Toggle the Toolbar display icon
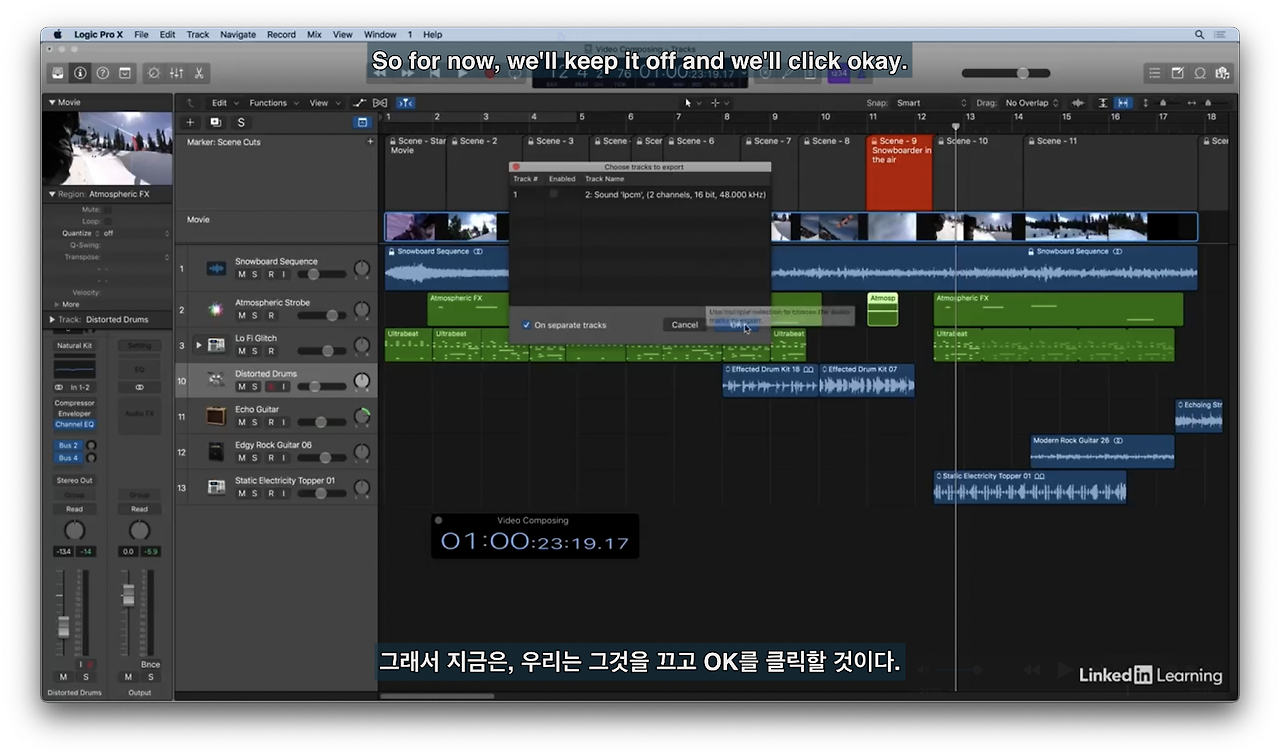 pos(125,73)
